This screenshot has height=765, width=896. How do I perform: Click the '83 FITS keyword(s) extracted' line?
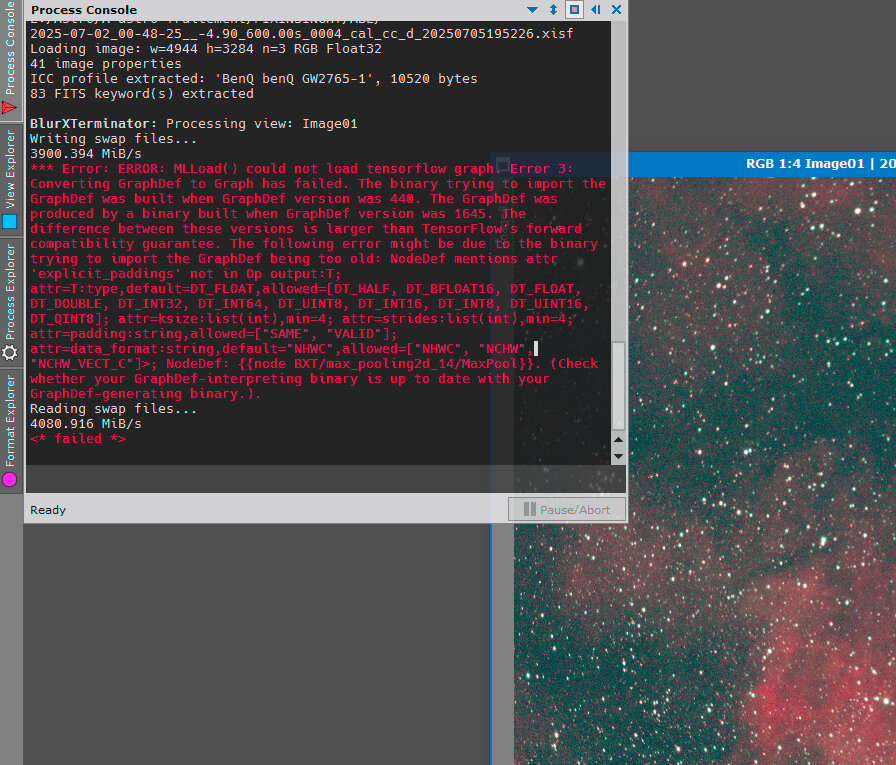[142, 94]
